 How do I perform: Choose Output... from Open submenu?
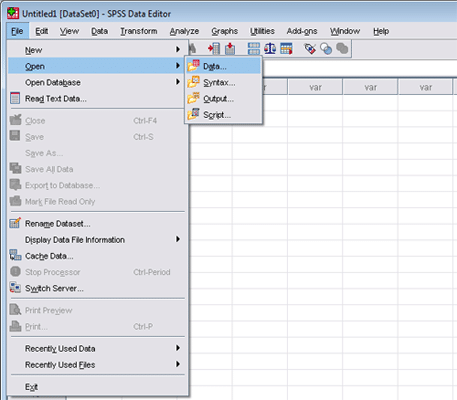(223, 98)
